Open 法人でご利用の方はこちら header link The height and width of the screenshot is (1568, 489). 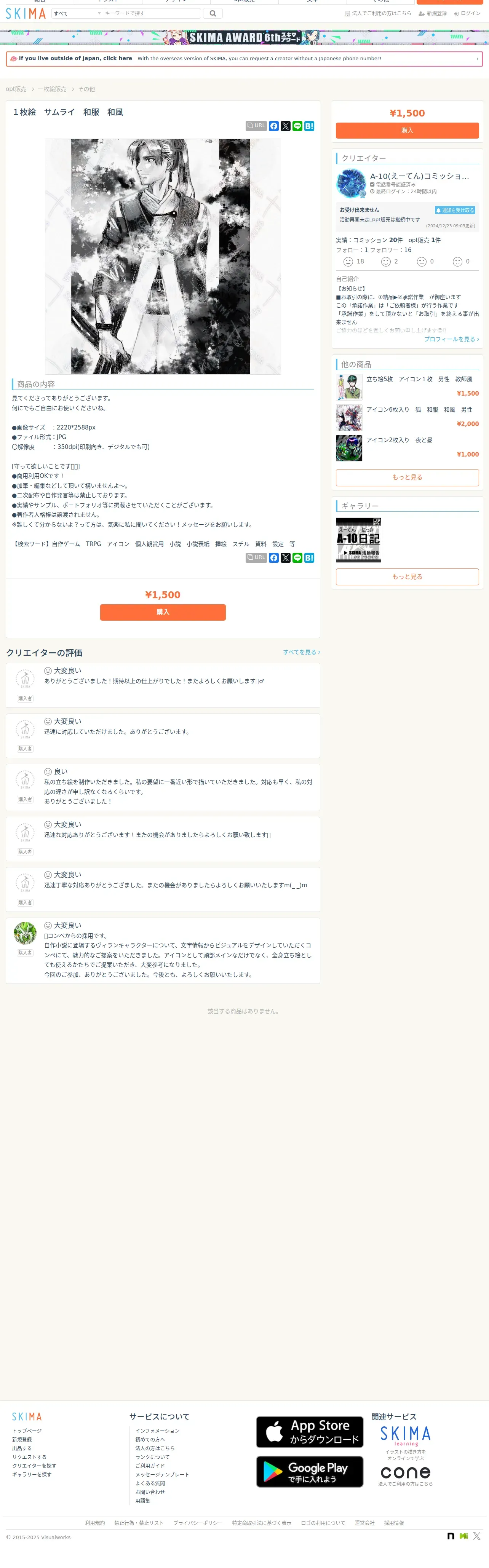click(x=377, y=13)
